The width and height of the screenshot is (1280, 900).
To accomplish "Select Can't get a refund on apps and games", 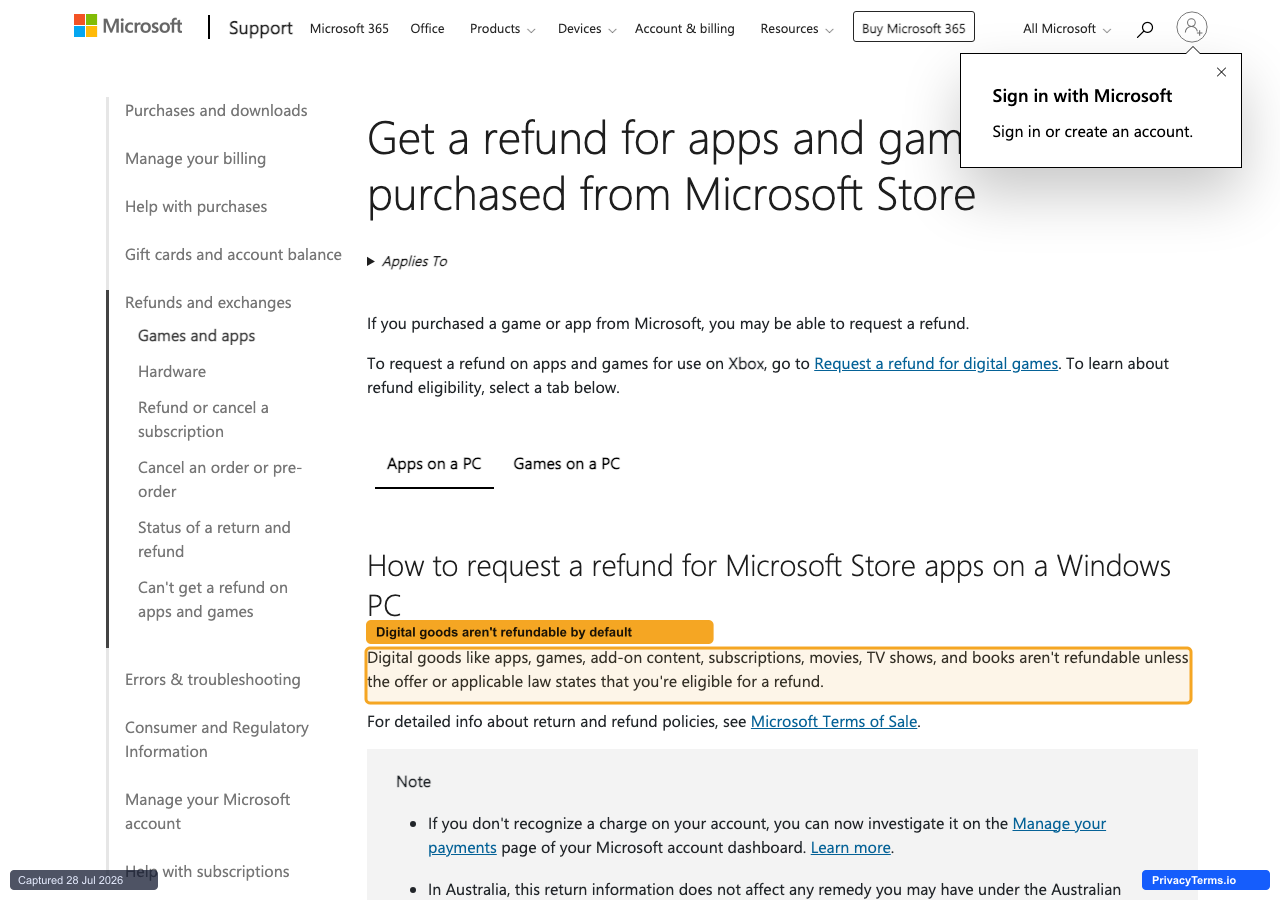I will [x=213, y=600].
